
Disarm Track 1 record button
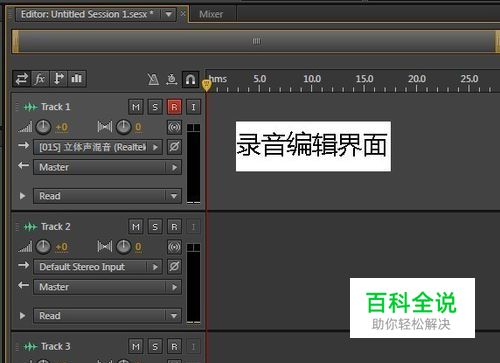click(x=174, y=107)
